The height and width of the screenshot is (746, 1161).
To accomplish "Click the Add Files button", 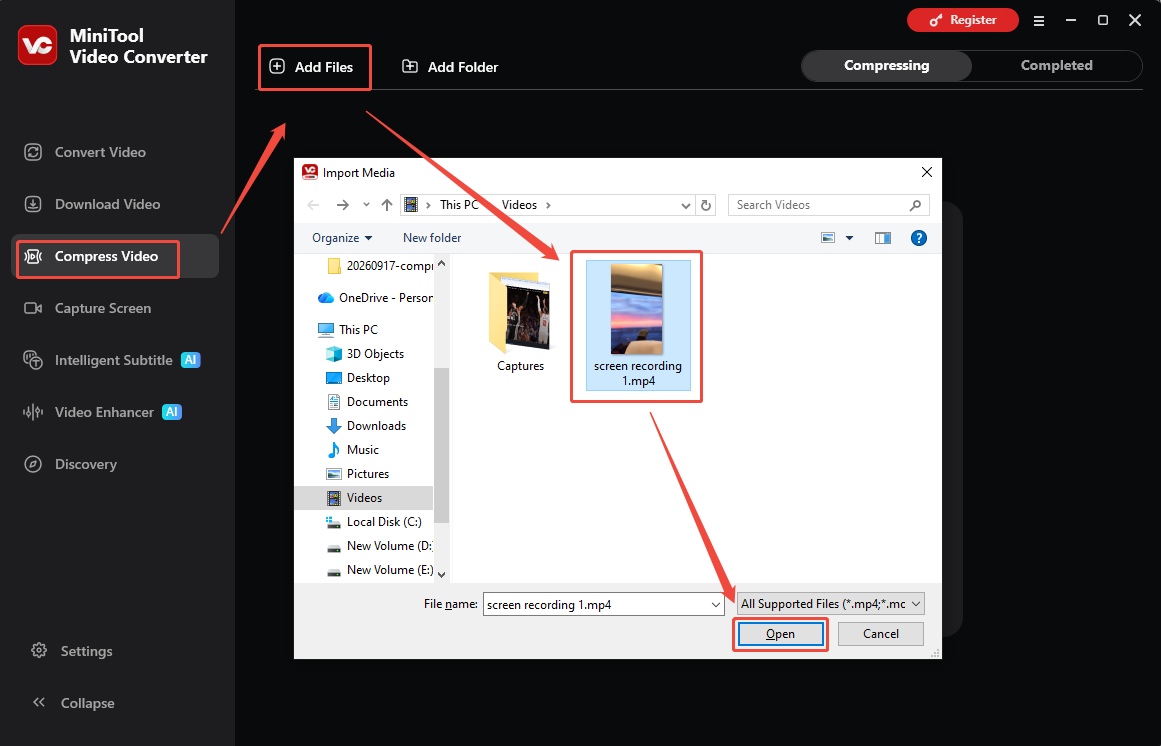I will (x=311, y=67).
